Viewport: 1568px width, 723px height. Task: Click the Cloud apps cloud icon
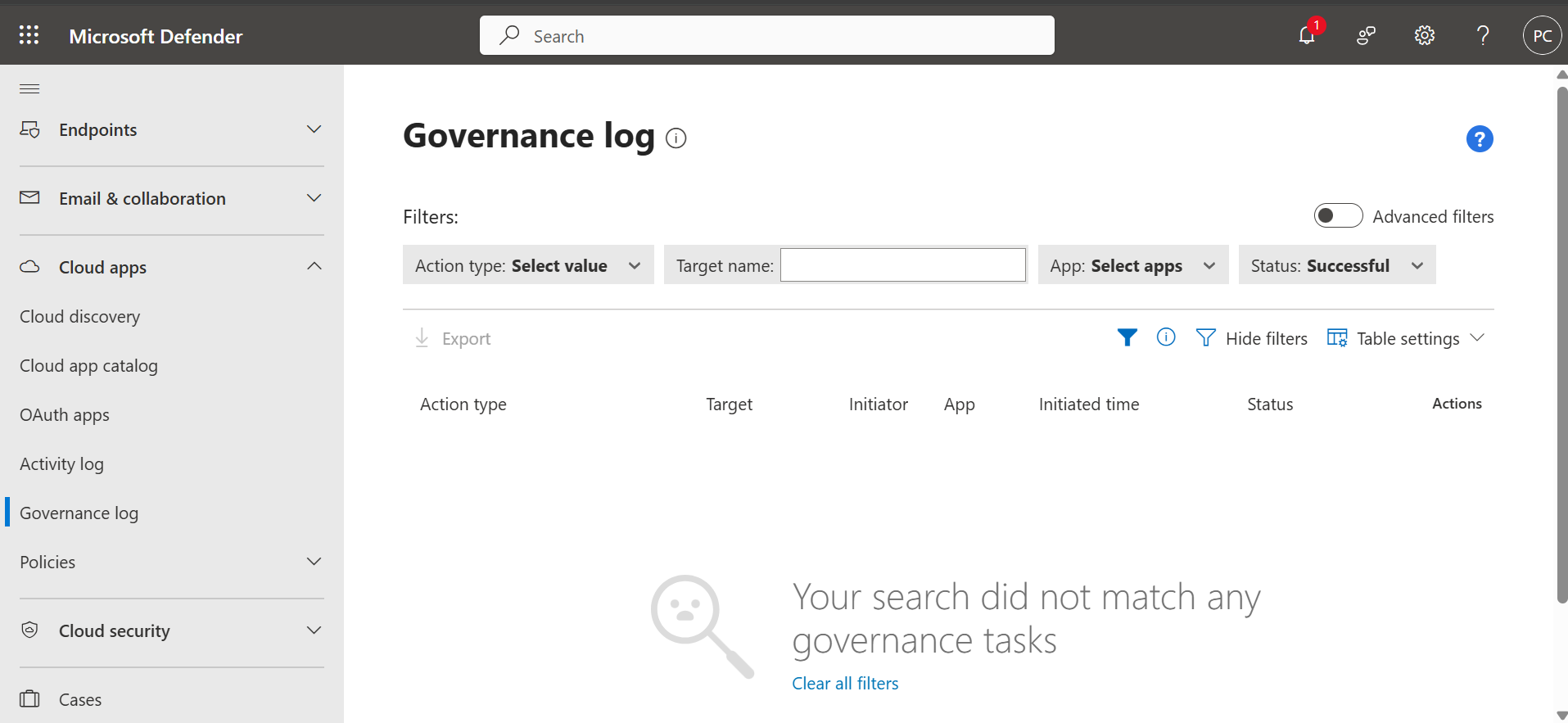coord(29,266)
